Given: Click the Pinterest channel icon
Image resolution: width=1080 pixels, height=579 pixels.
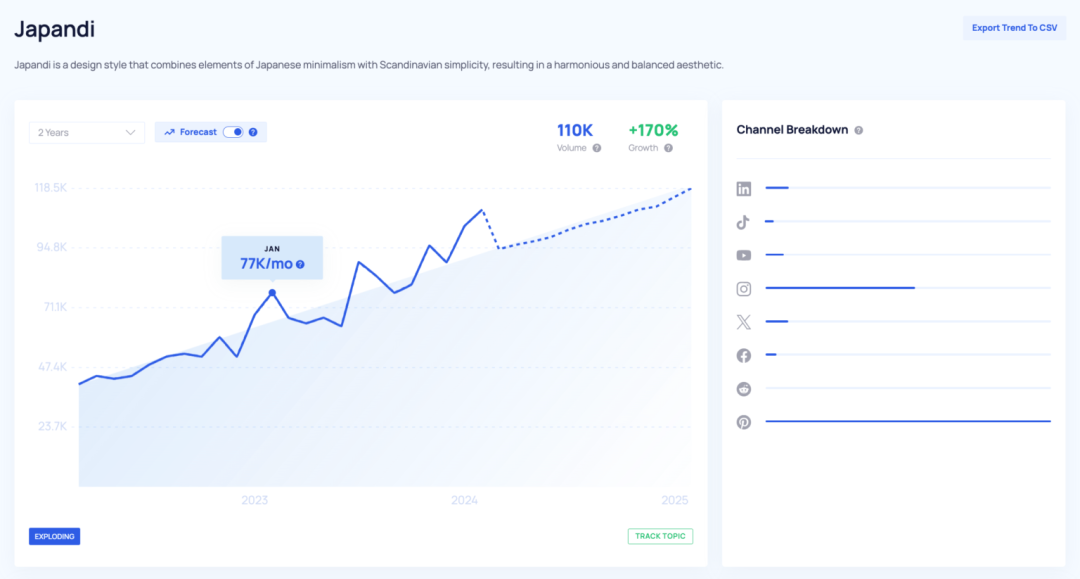Looking at the screenshot, I should click(744, 422).
